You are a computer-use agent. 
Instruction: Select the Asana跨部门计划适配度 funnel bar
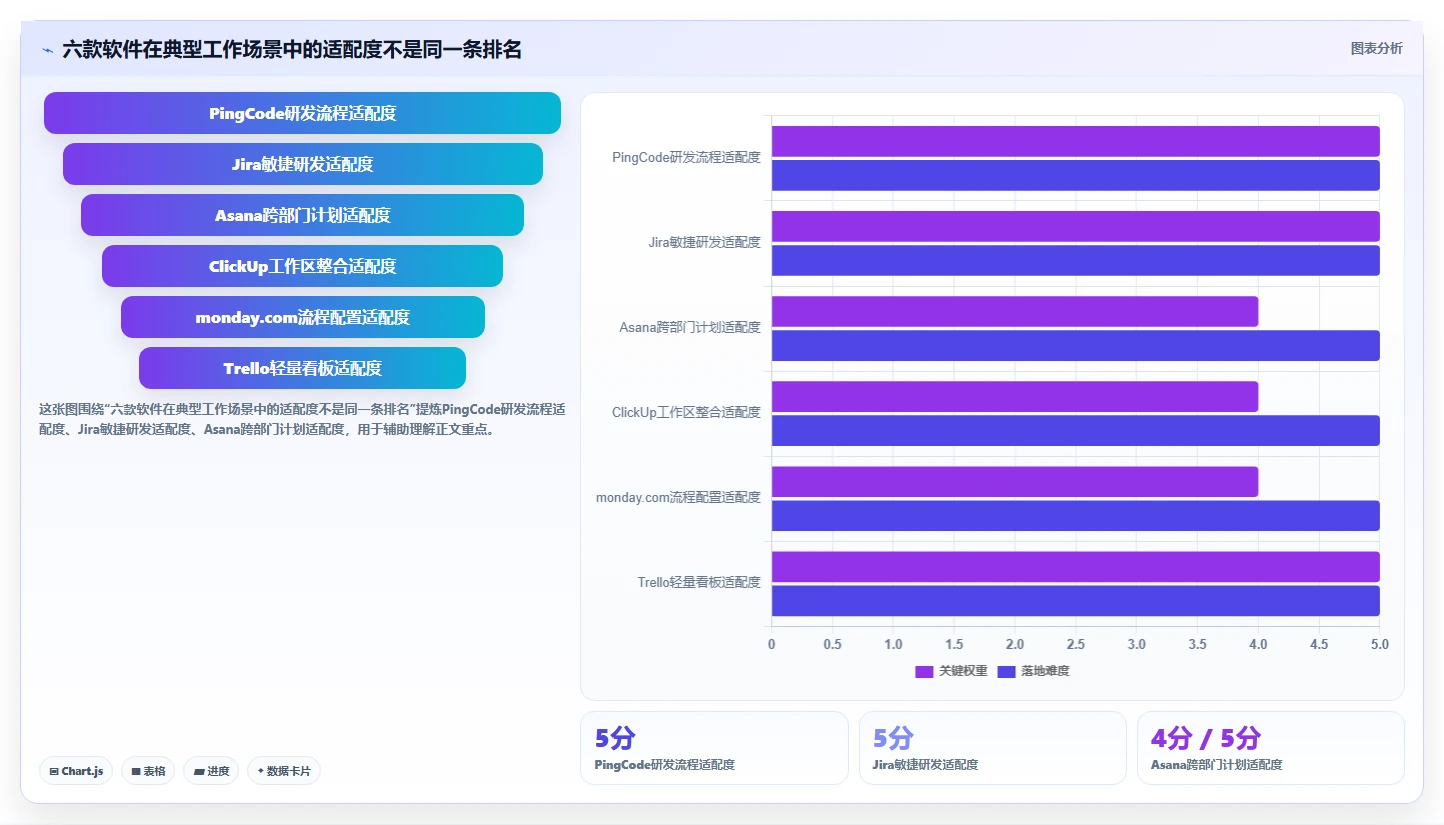point(302,215)
